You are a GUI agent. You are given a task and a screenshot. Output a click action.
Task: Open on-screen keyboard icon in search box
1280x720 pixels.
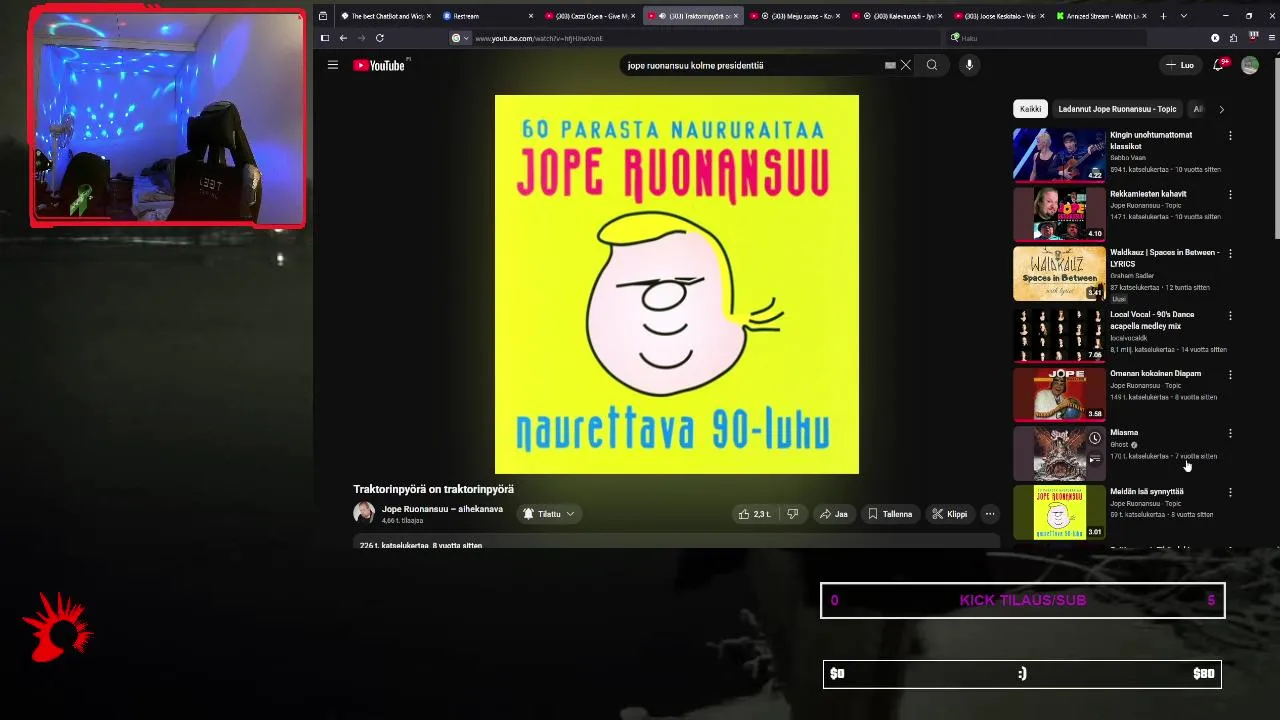[x=890, y=65]
